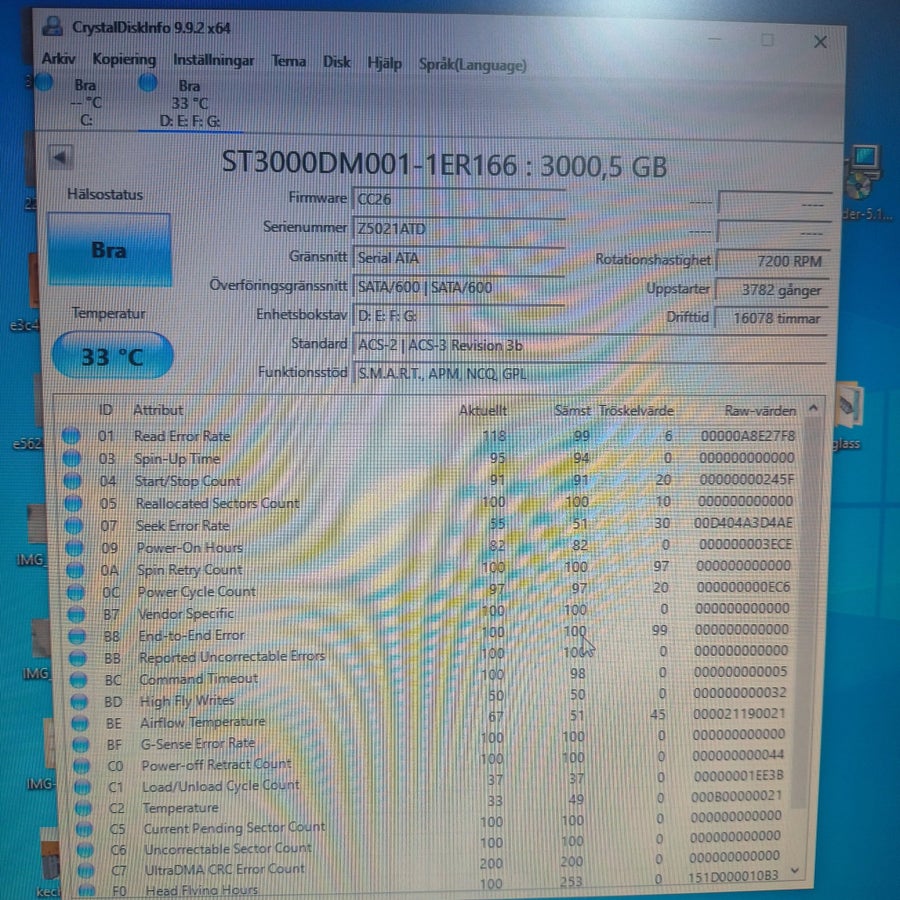Click status icon for Uncorrectable Sector Count
The height and width of the screenshot is (900, 900).
point(86,850)
